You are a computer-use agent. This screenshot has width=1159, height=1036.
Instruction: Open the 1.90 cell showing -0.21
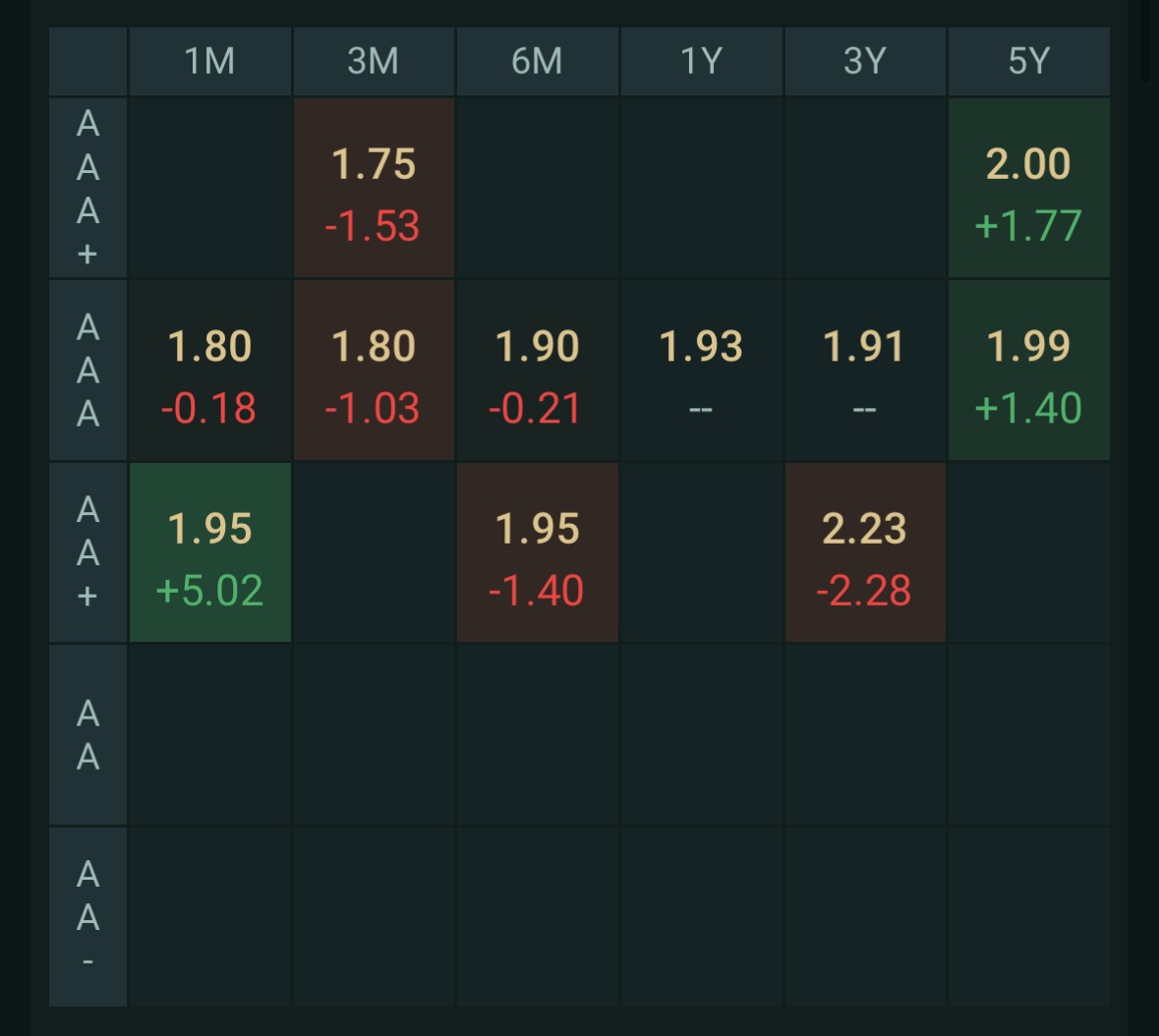(538, 371)
